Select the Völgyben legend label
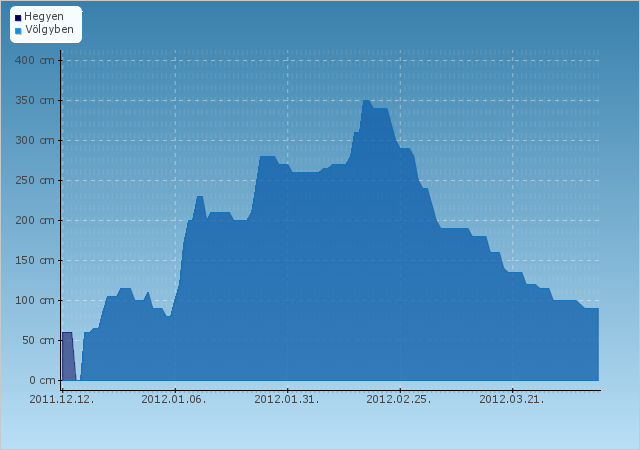The image size is (640, 450). (x=49, y=29)
